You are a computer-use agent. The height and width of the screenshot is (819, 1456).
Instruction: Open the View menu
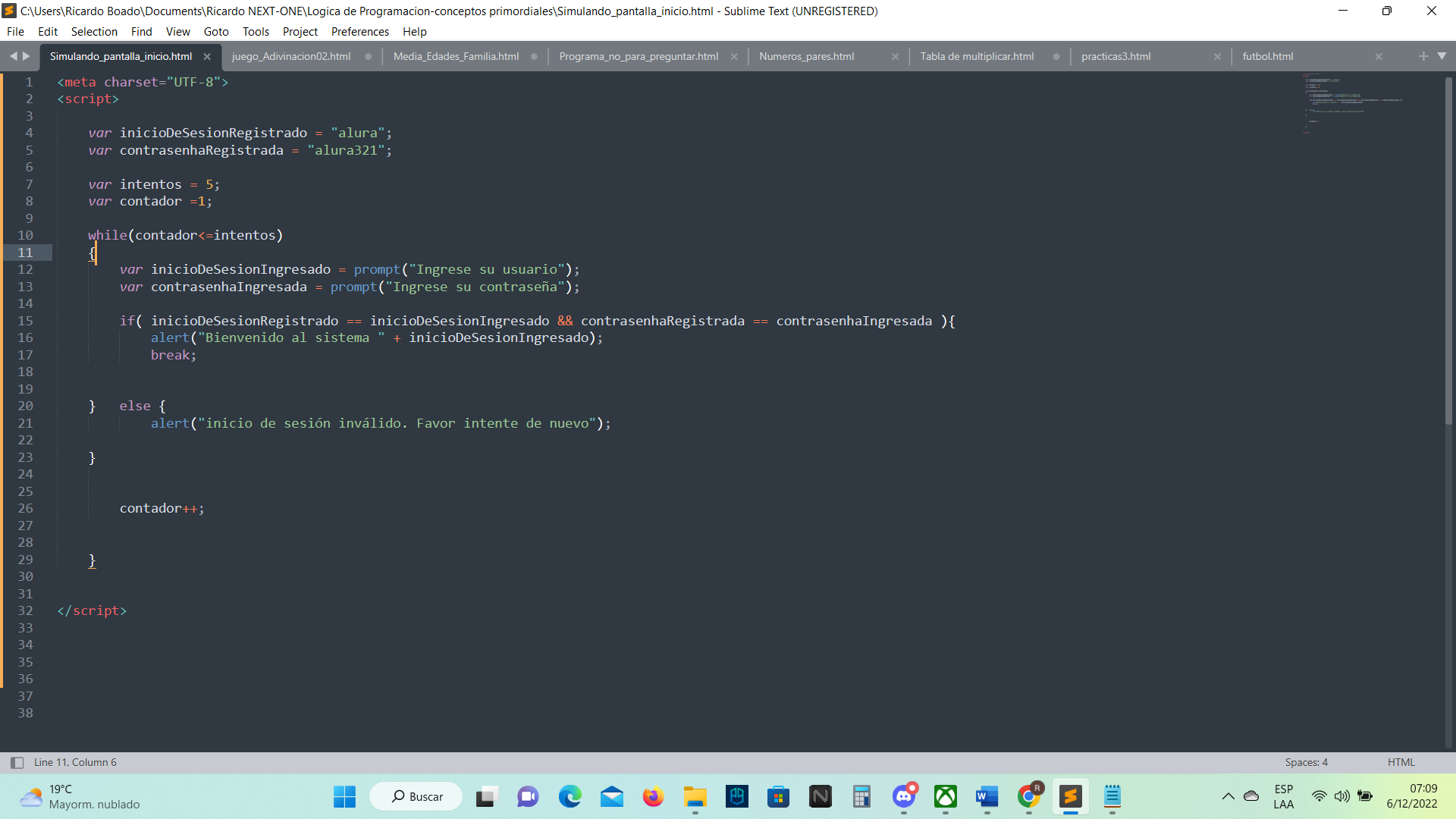(x=178, y=32)
